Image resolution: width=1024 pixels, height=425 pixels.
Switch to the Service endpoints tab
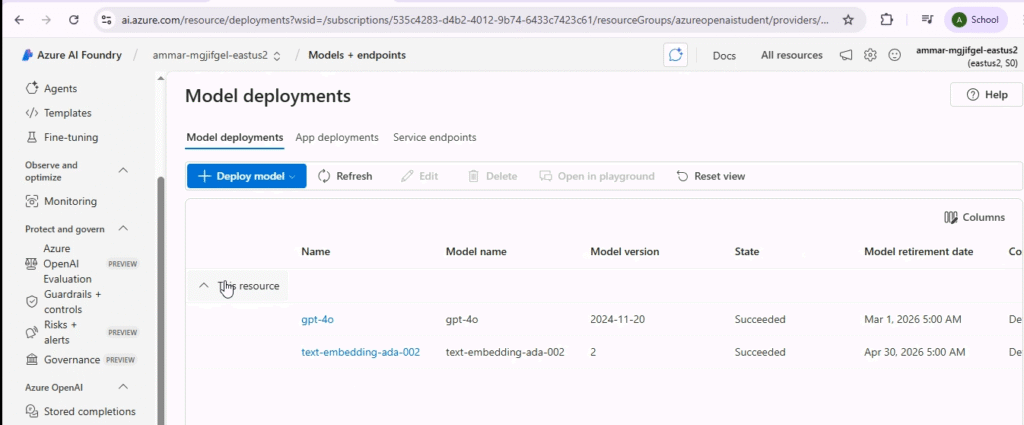coord(434,137)
